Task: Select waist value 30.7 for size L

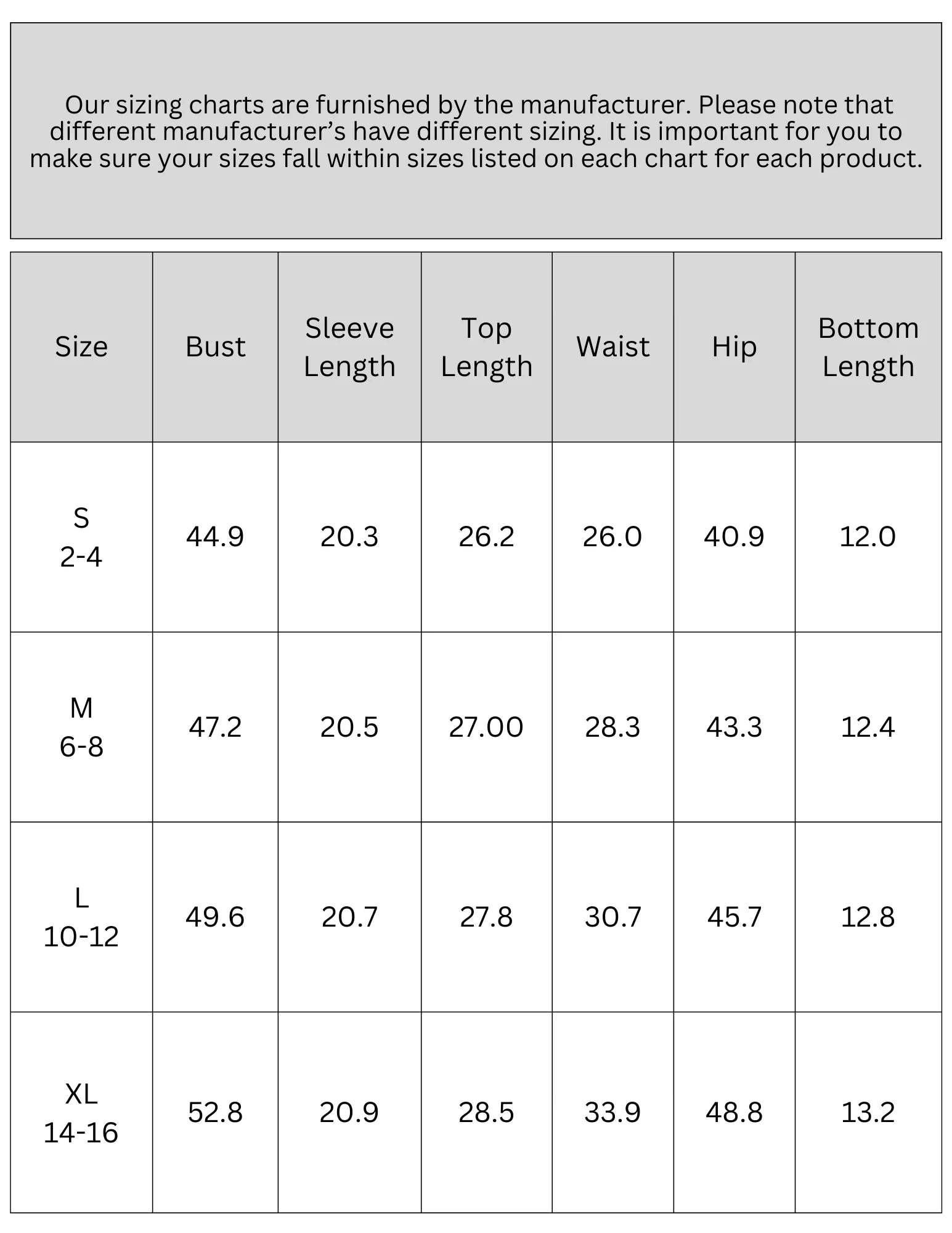Action: (613, 917)
